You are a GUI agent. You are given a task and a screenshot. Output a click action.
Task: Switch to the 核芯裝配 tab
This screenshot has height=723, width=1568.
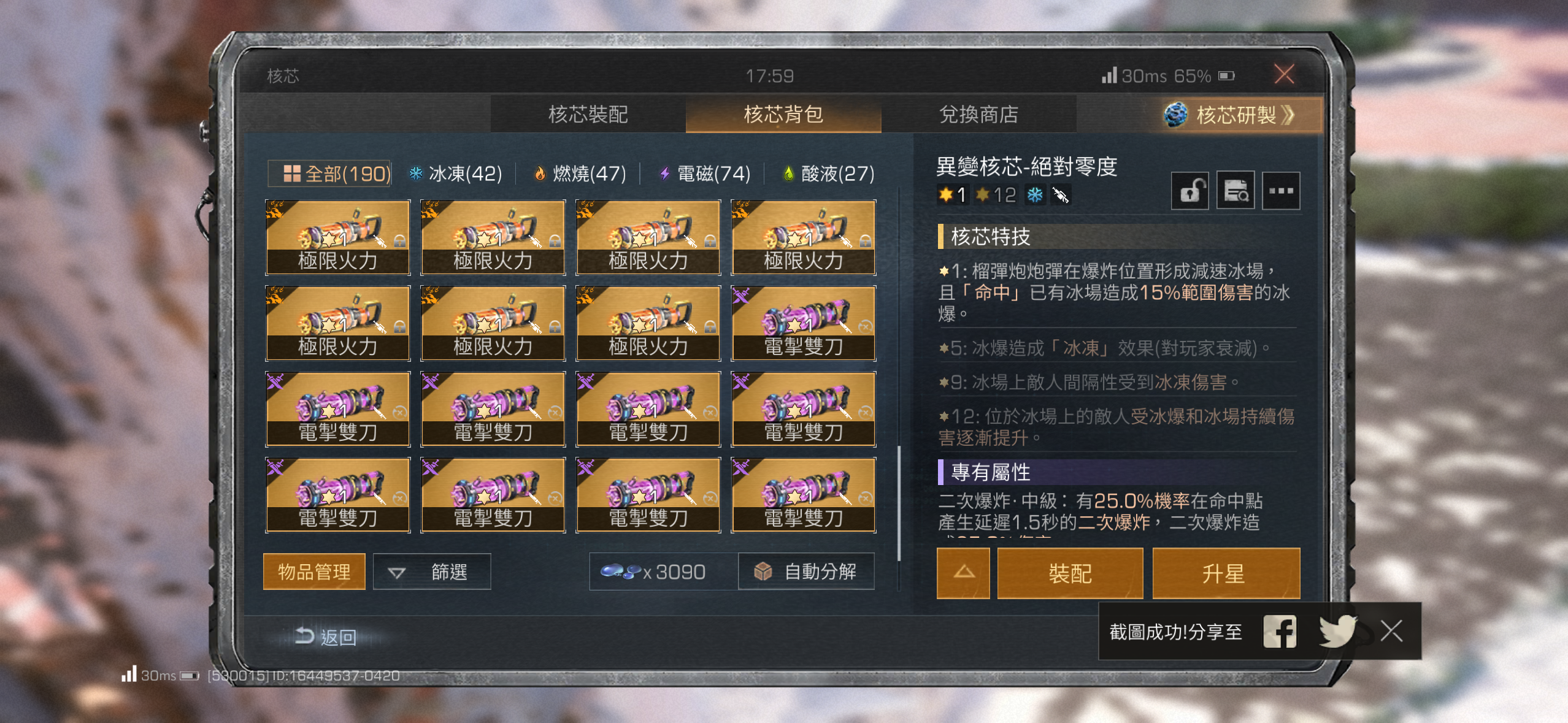pyautogui.click(x=588, y=115)
